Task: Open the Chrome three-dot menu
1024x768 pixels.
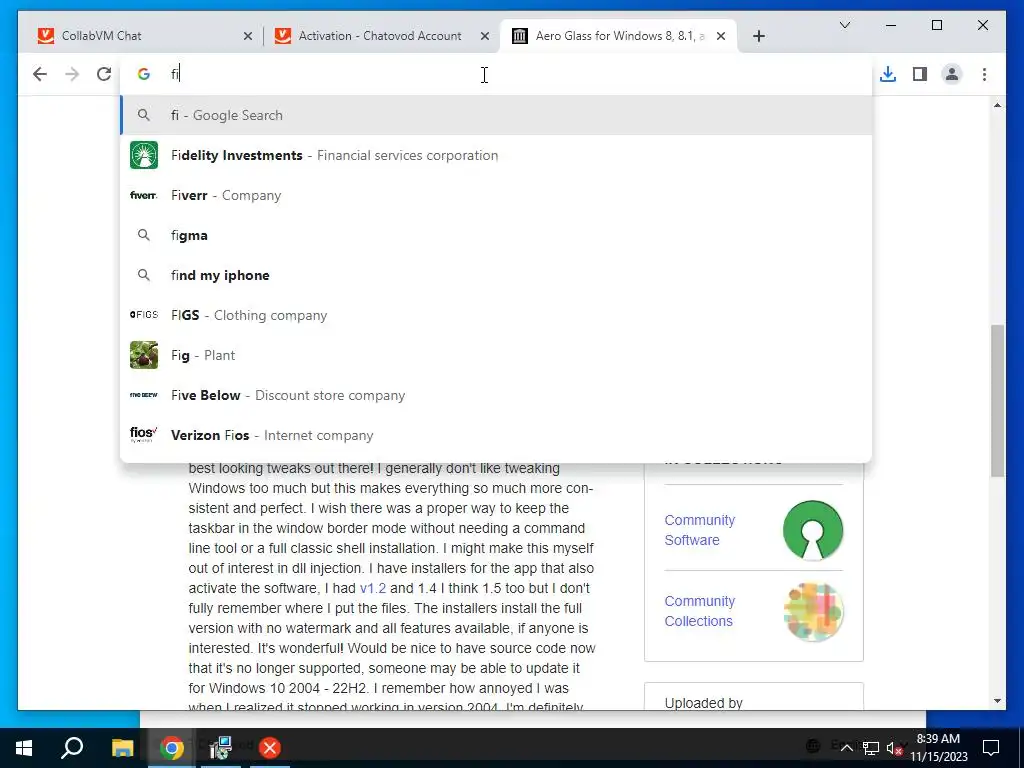Action: click(984, 74)
